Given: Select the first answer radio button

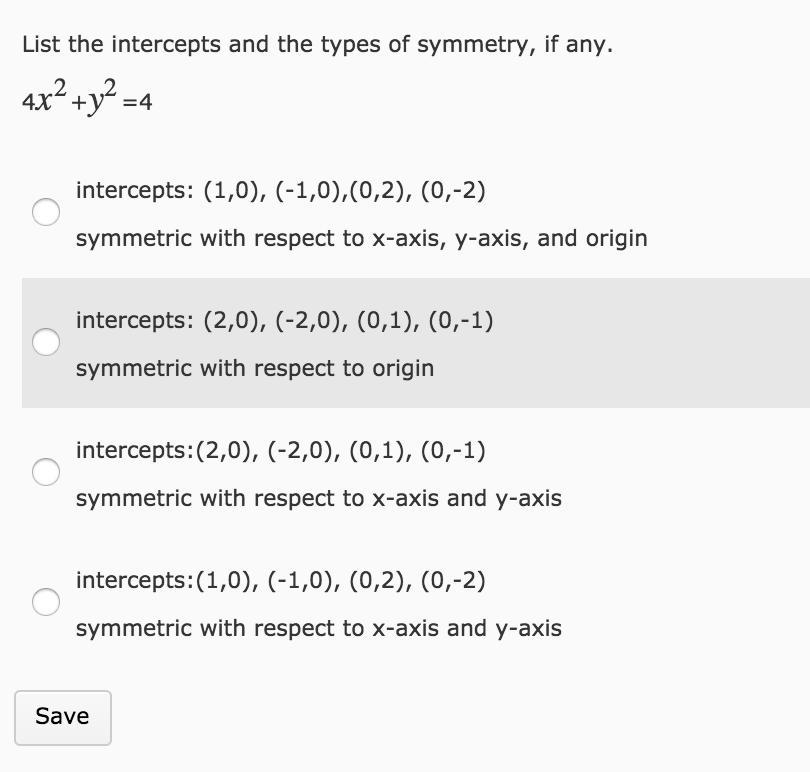Looking at the screenshot, I should 44,213.
